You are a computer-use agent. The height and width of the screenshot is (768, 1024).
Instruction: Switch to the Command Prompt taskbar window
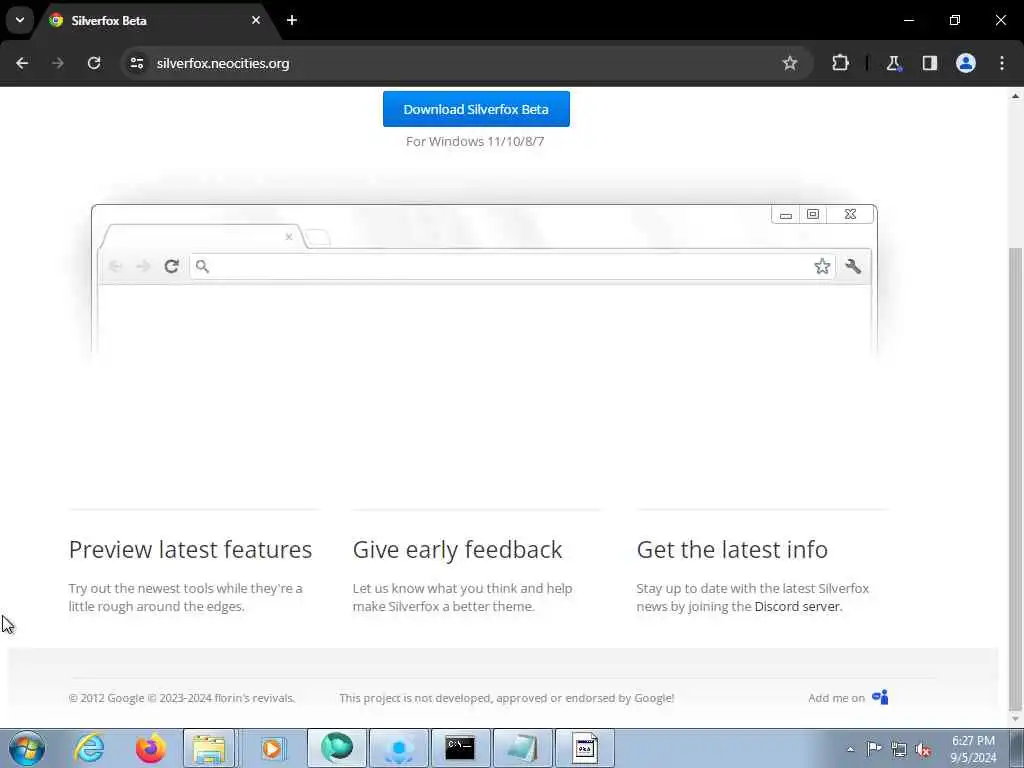460,748
